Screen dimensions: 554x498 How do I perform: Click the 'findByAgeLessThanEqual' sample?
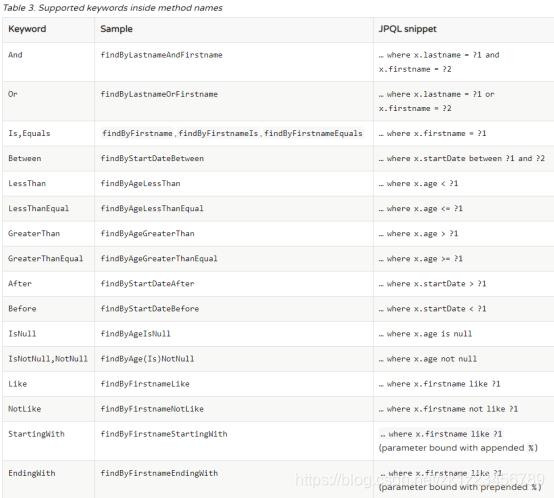[x=152, y=208]
